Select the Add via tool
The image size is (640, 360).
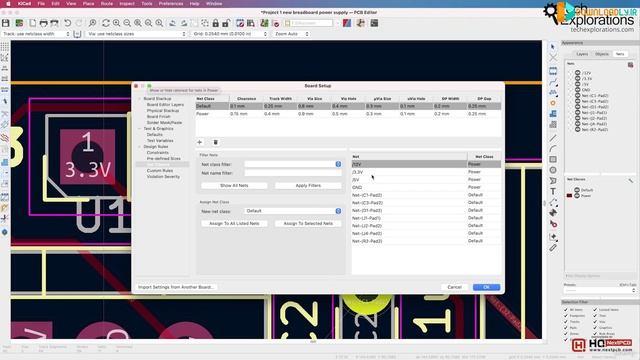(553, 103)
